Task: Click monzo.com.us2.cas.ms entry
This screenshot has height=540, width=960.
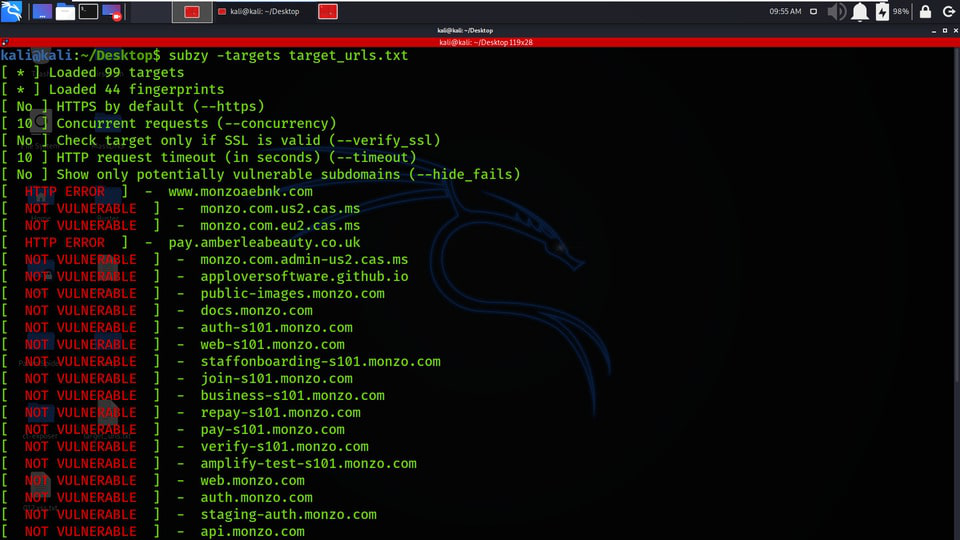Action: point(280,209)
